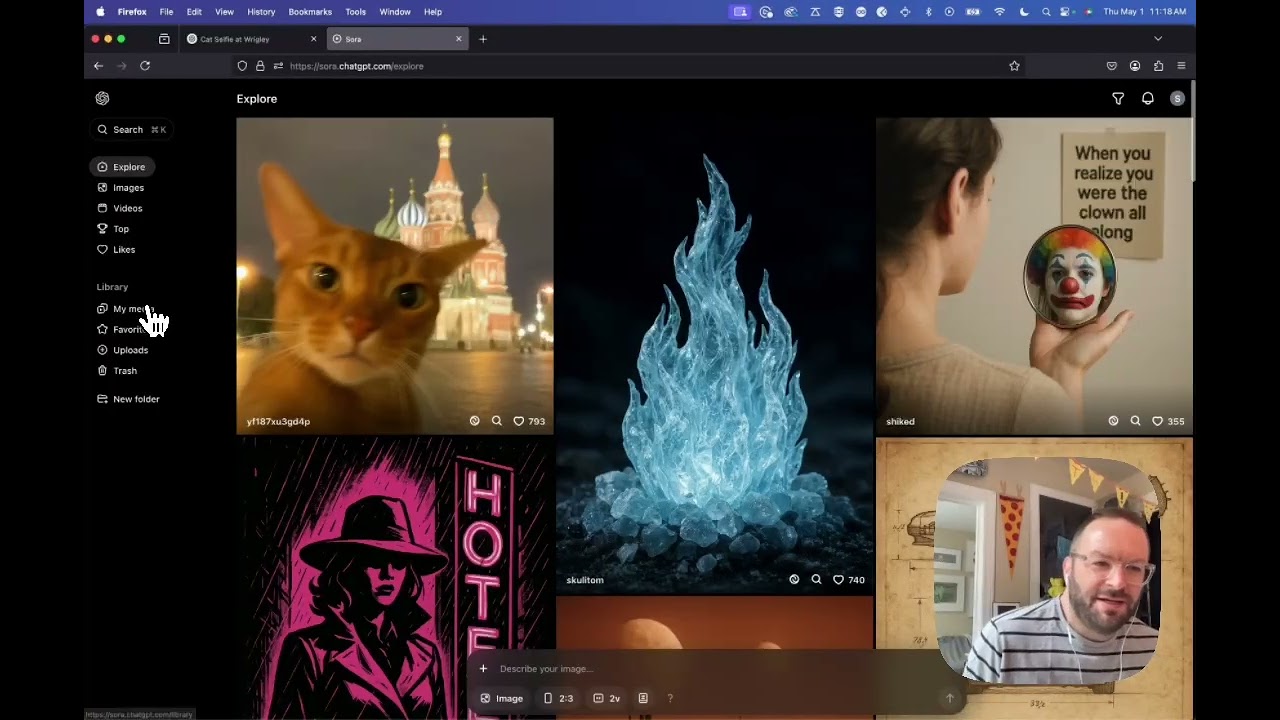Open the 2v variations dropdown

[607, 698]
